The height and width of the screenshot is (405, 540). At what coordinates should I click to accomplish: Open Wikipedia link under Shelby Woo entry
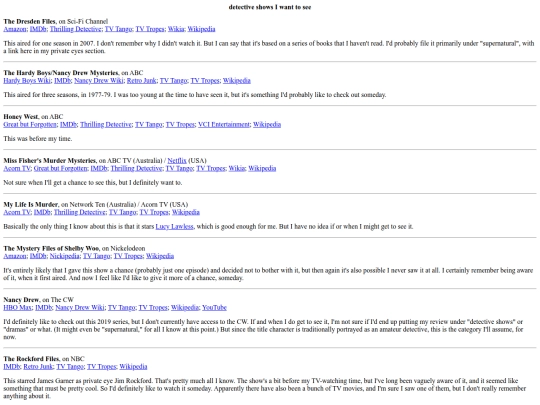pyautogui.click(x=160, y=256)
